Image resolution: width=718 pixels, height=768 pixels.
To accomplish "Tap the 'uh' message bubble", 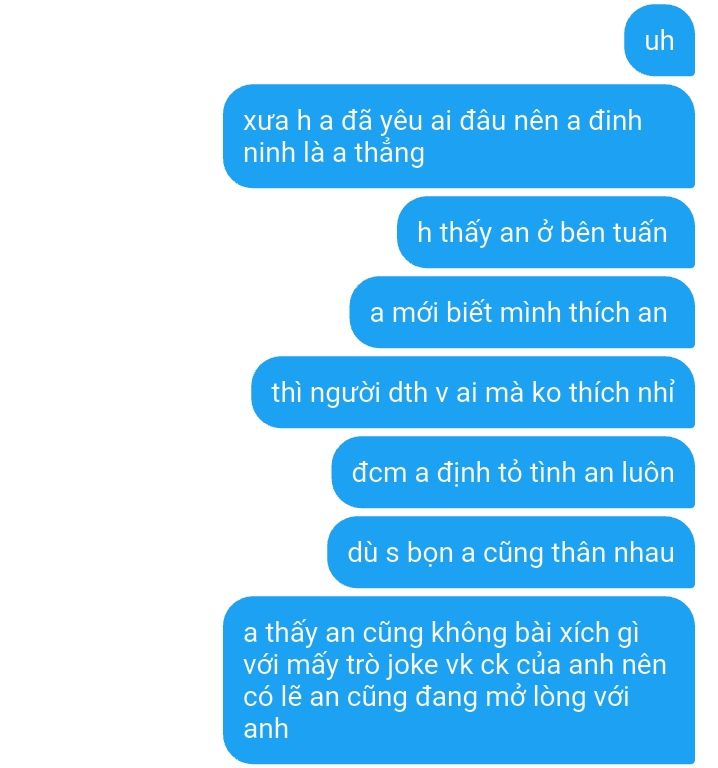I will pos(659,40).
